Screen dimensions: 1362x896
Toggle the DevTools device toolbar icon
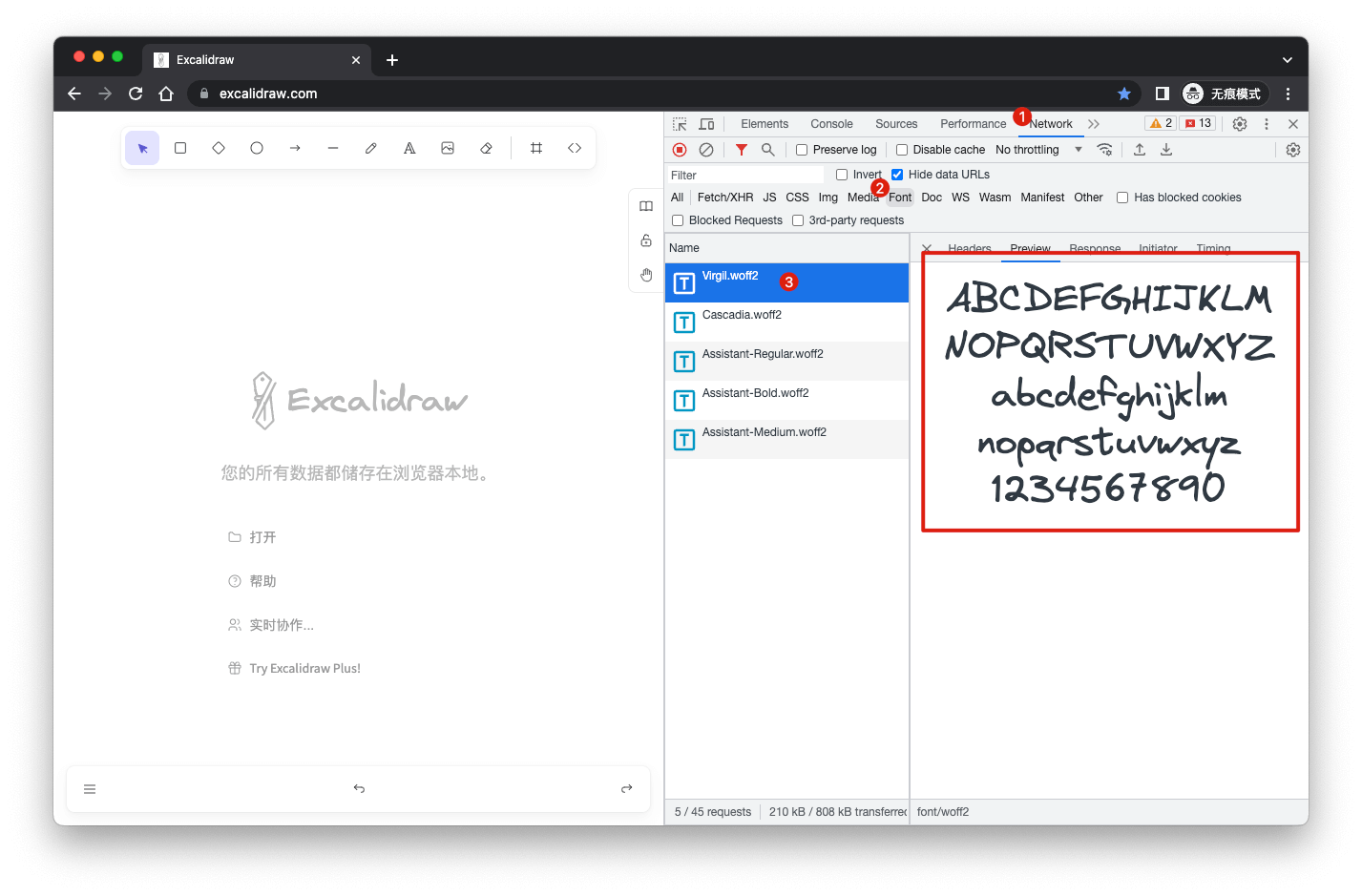[706, 124]
